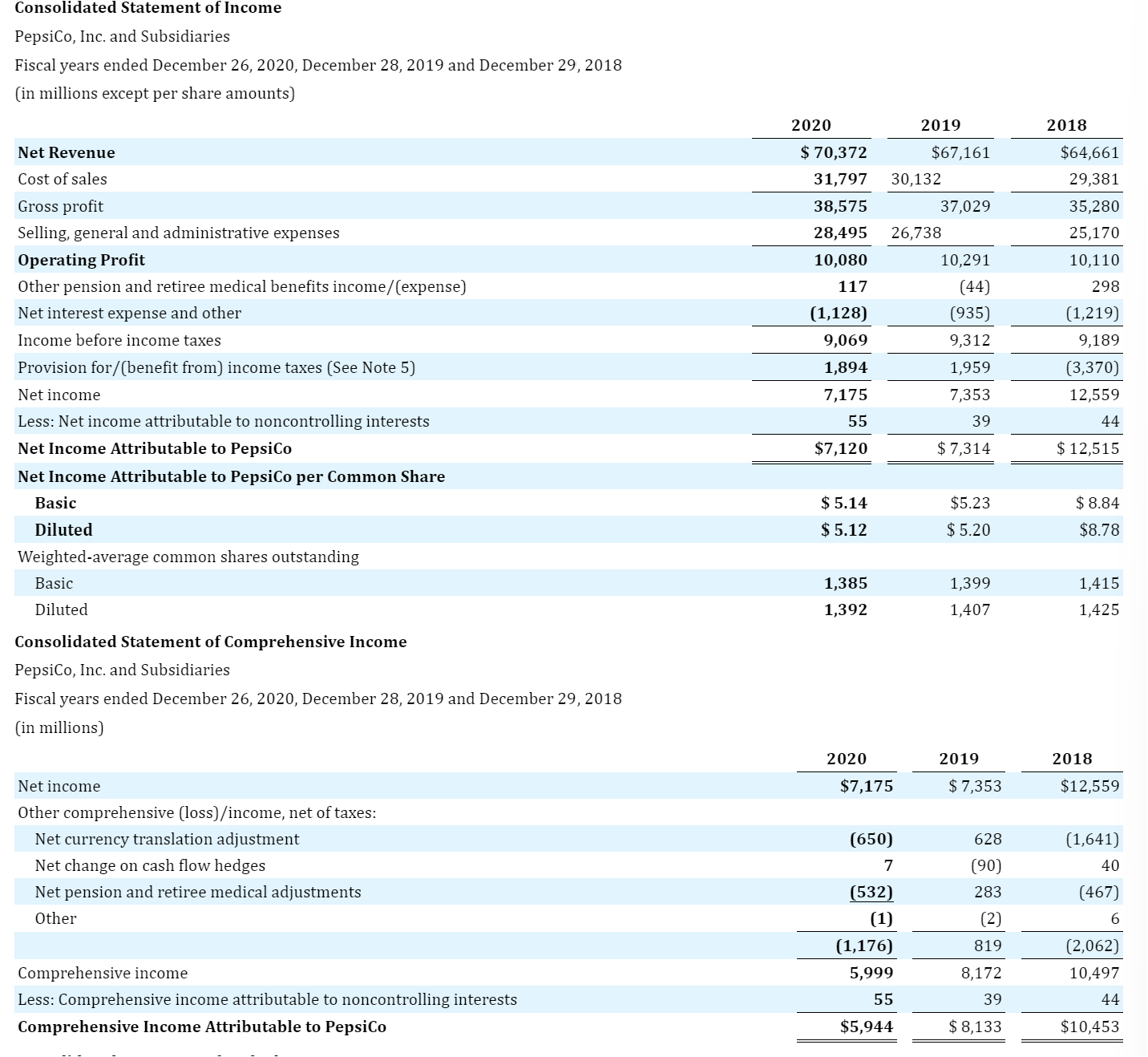Viewport: 1148px width, 1057px height.
Task: Click the 2018 column header
Action: click(x=1067, y=125)
